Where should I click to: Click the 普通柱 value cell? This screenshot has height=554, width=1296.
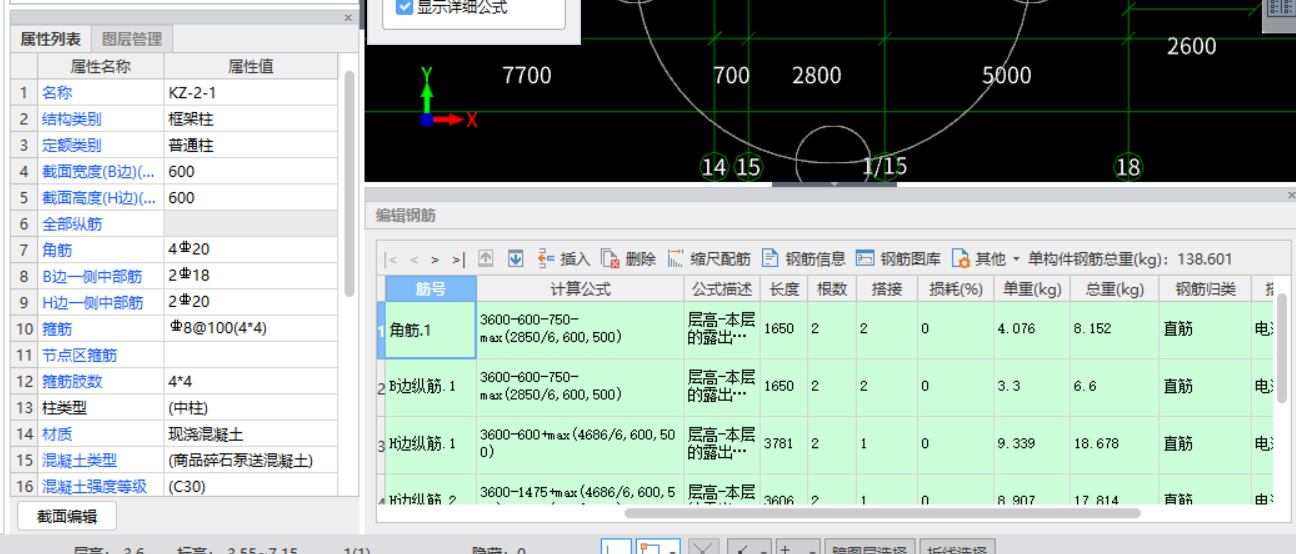pos(251,145)
